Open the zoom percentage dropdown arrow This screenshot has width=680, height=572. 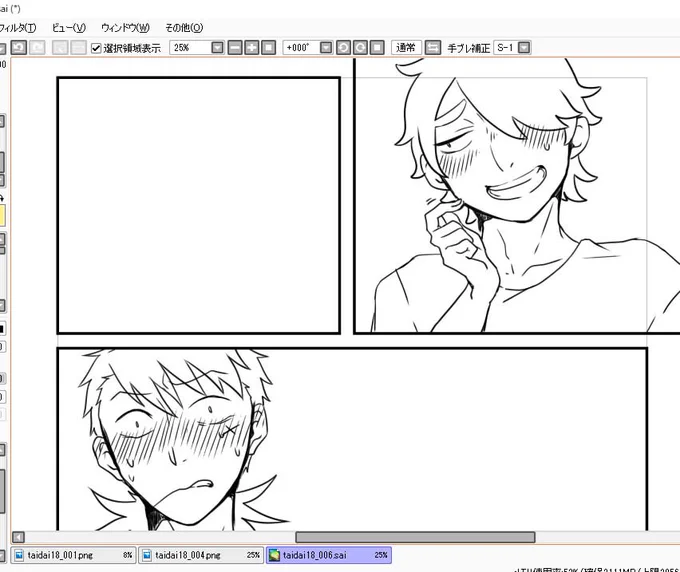tap(218, 48)
